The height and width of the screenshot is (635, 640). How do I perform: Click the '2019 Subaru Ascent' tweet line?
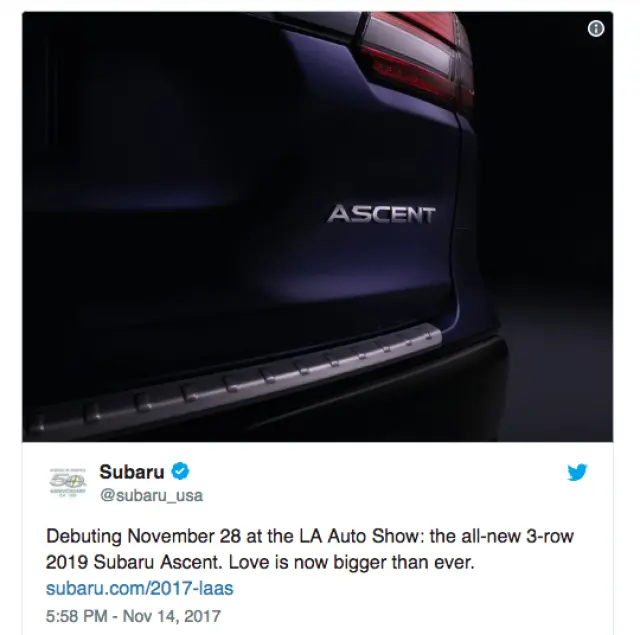tap(260, 562)
